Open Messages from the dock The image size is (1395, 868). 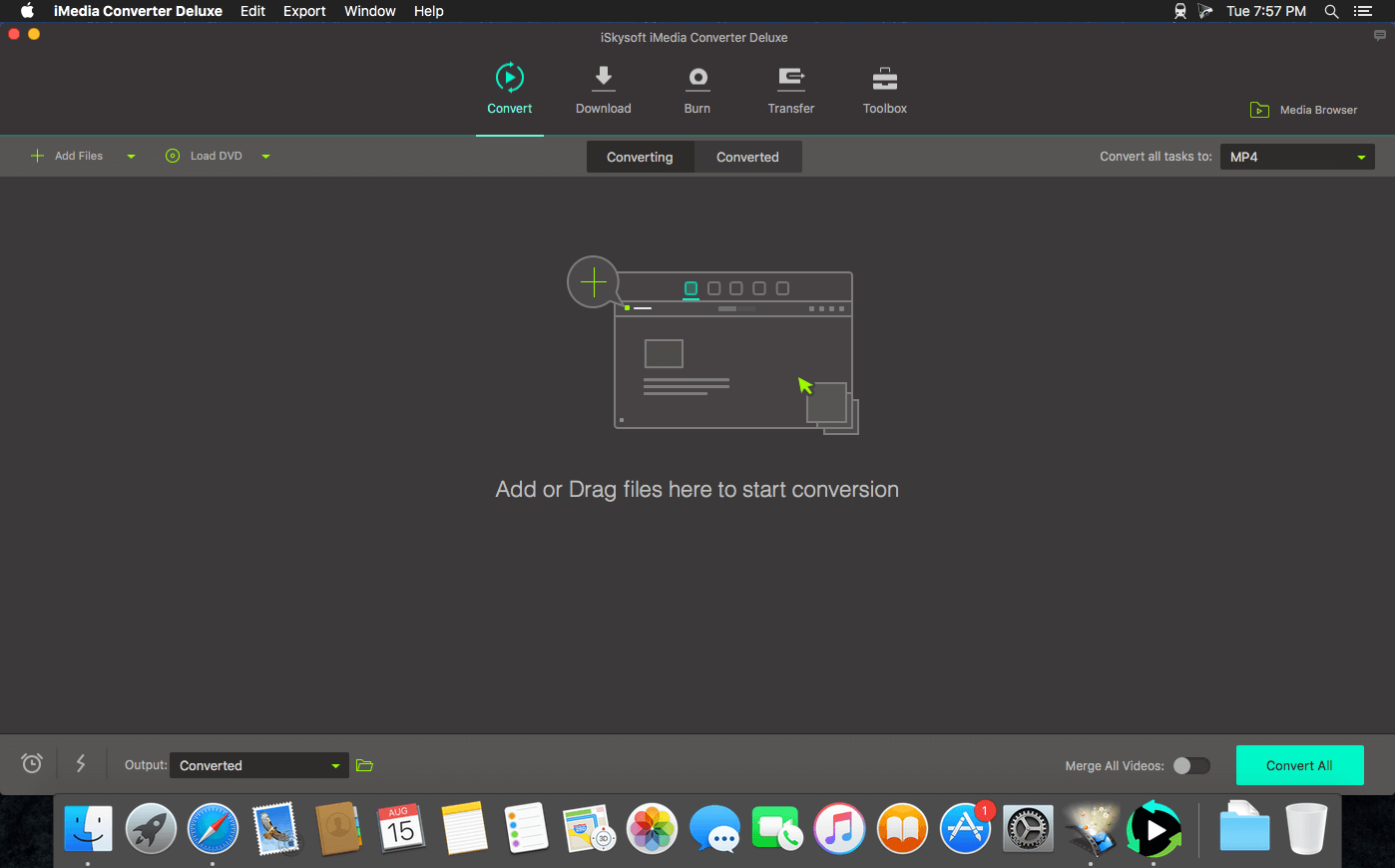[714, 828]
